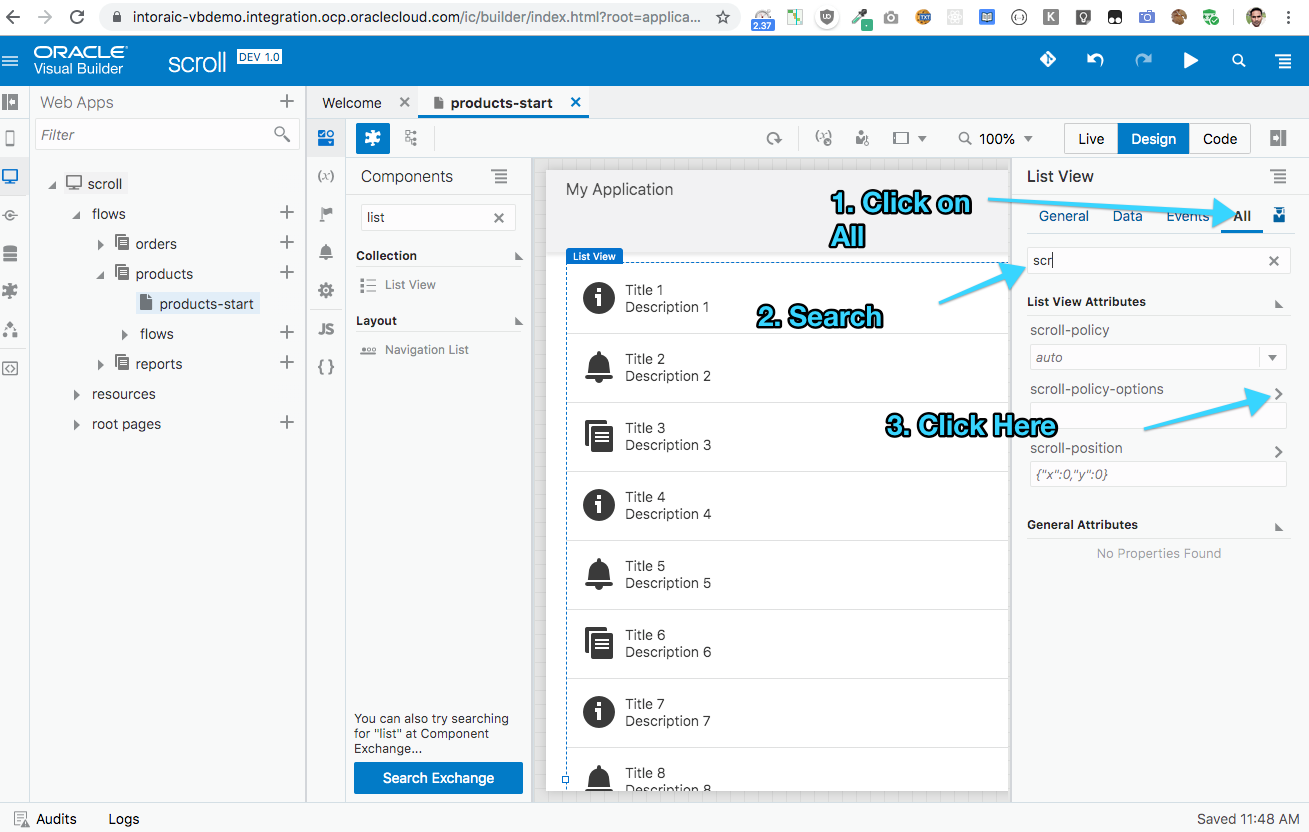Viewport: 1309px width, 832px height.
Task: Open Source View sidebar icon
Action: tap(11, 367)
